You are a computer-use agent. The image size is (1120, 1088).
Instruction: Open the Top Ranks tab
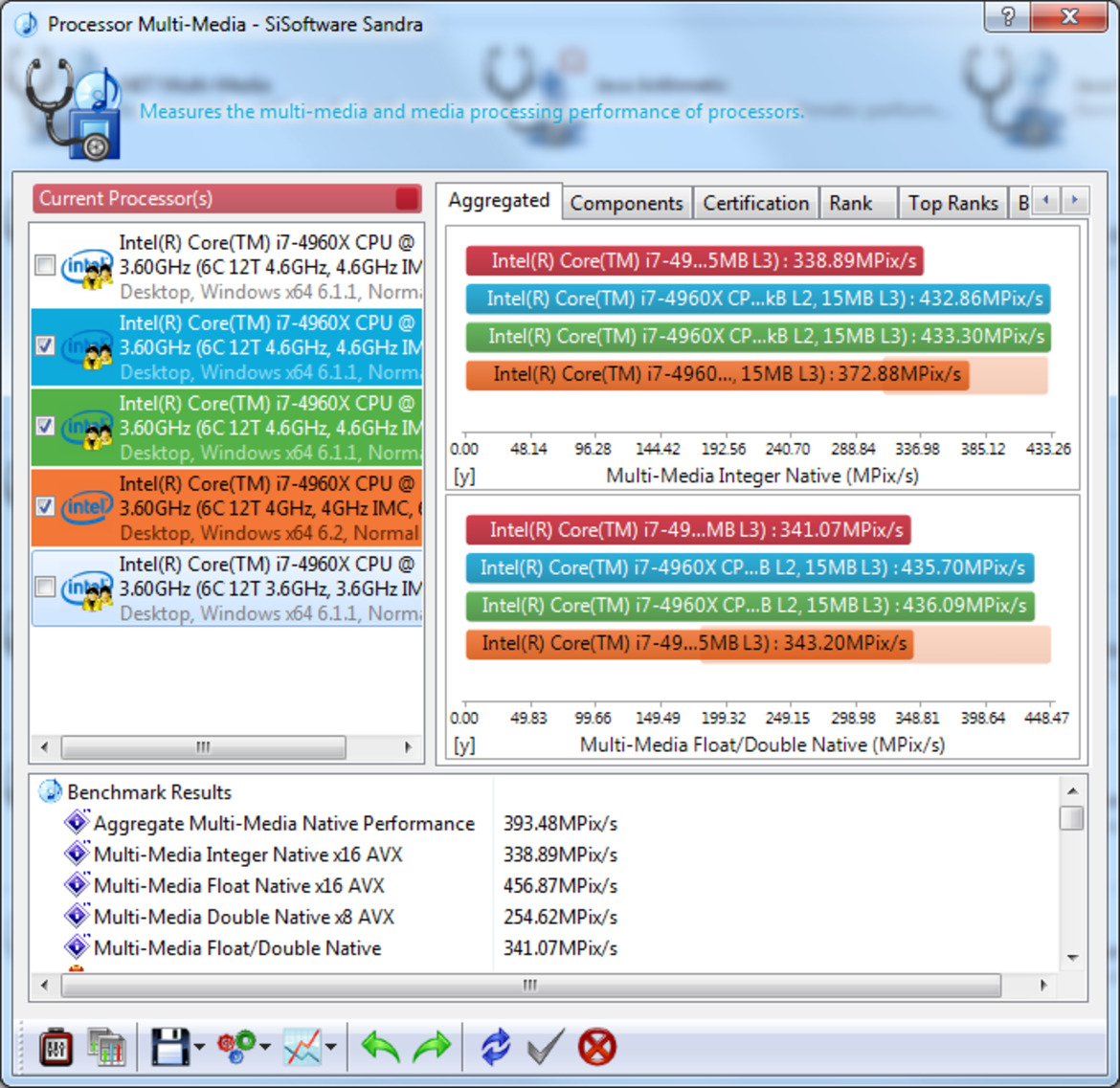(x=952, y=204)
